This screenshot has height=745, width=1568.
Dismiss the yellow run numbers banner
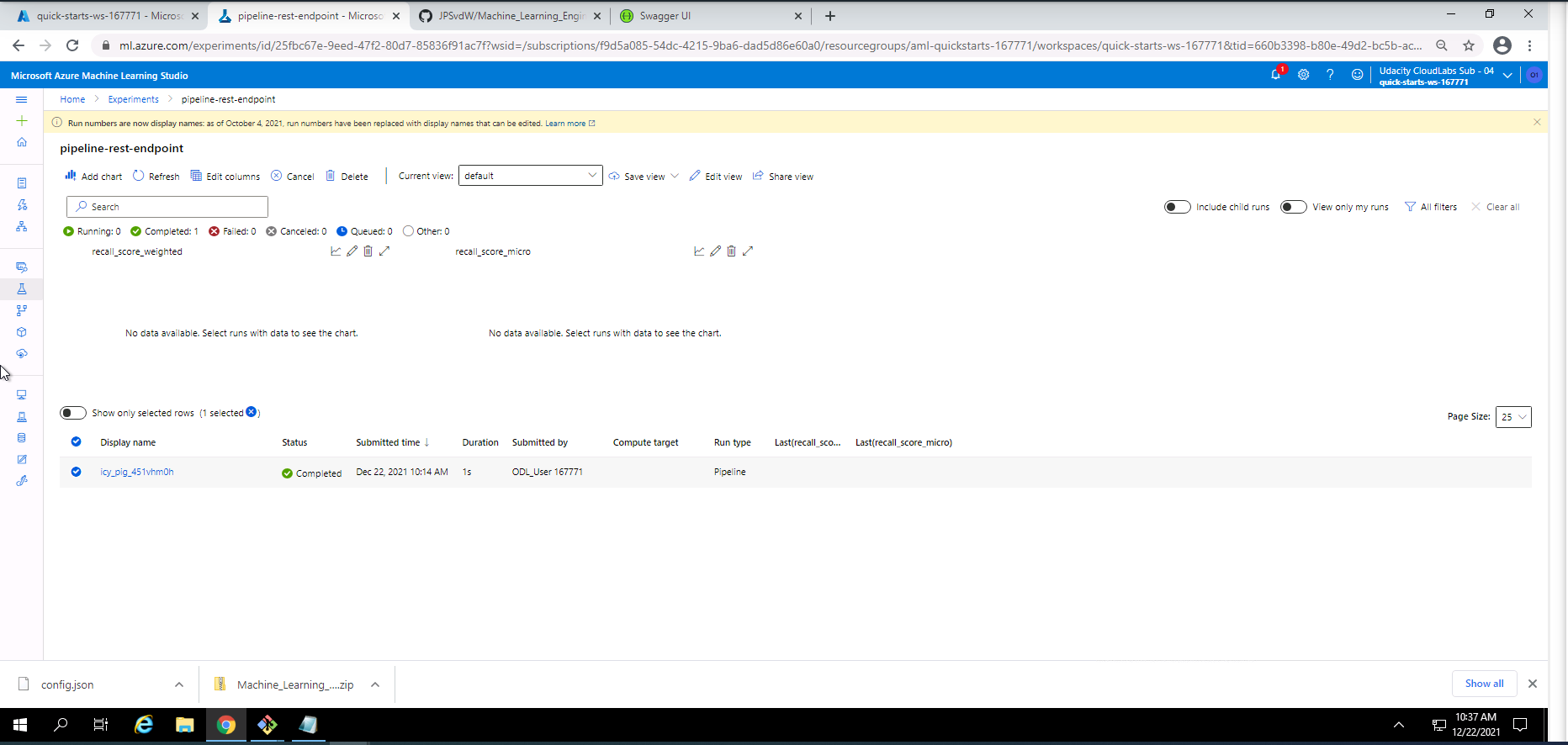click(1537, 122)
